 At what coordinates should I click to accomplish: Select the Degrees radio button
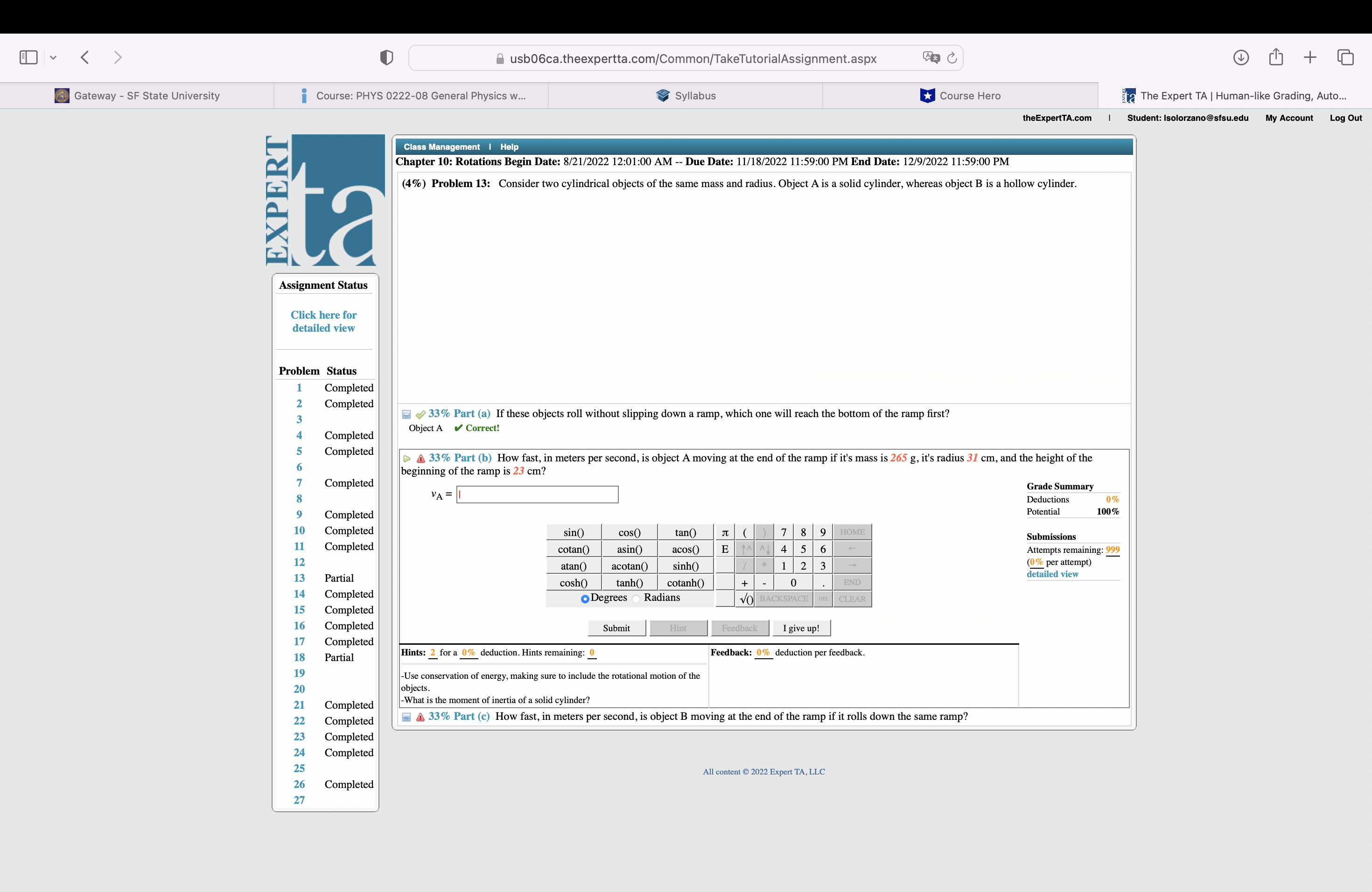click(x=585, y=599)
